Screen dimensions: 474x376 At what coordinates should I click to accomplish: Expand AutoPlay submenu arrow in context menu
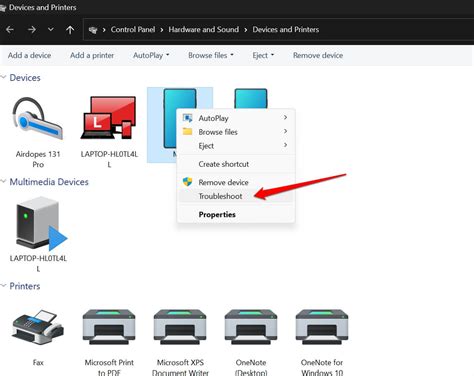coord(285,117)
